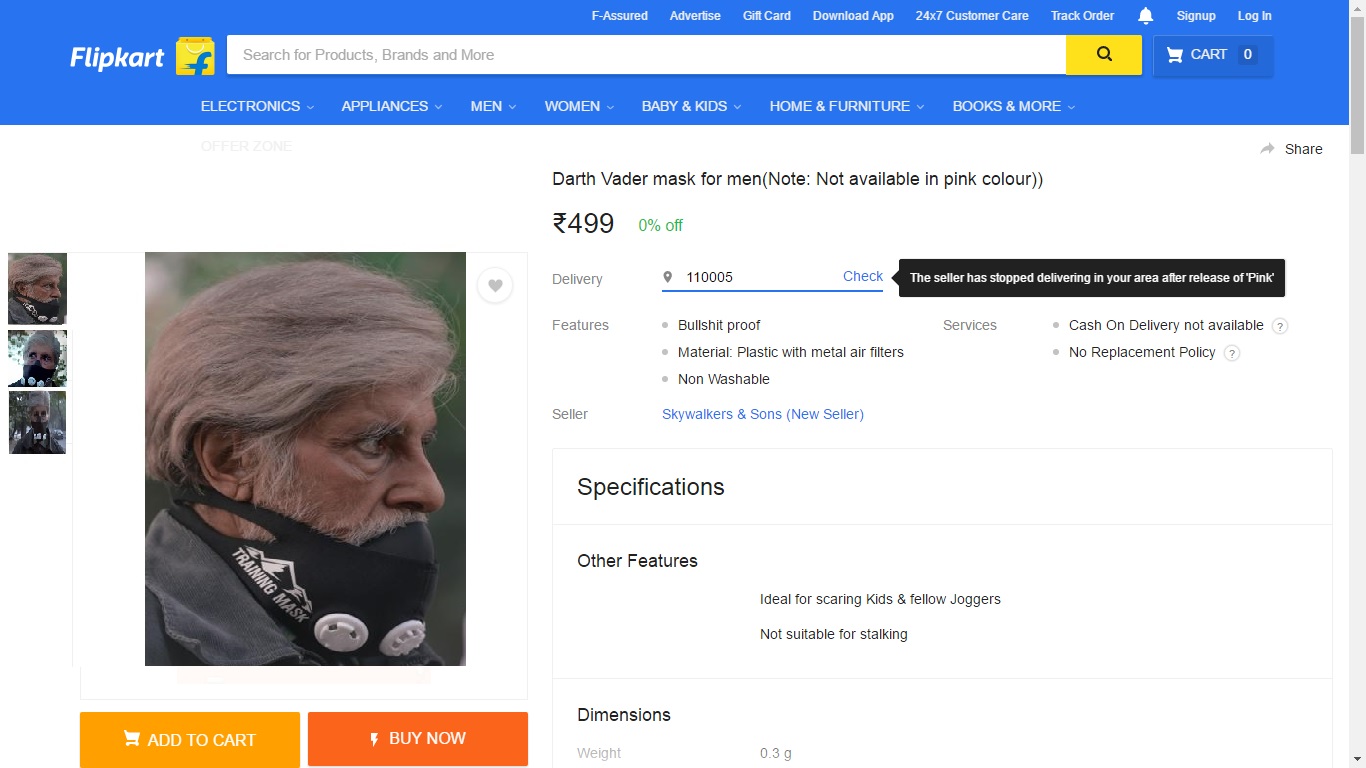Expand the WOMEN category menu
Screen dimensions: 1366x768
coord(579,106)
